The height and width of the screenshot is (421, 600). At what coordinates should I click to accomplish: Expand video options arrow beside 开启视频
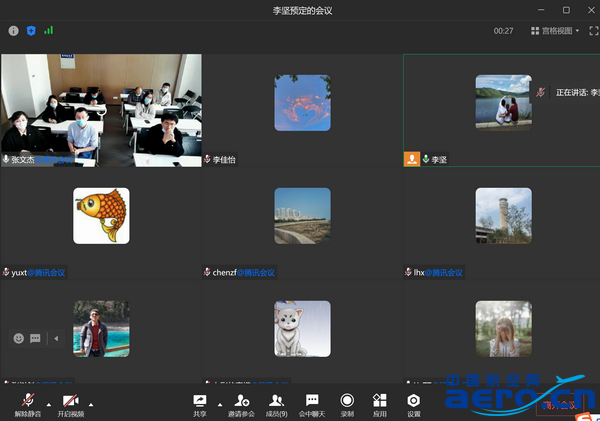[x=92, y=399]
